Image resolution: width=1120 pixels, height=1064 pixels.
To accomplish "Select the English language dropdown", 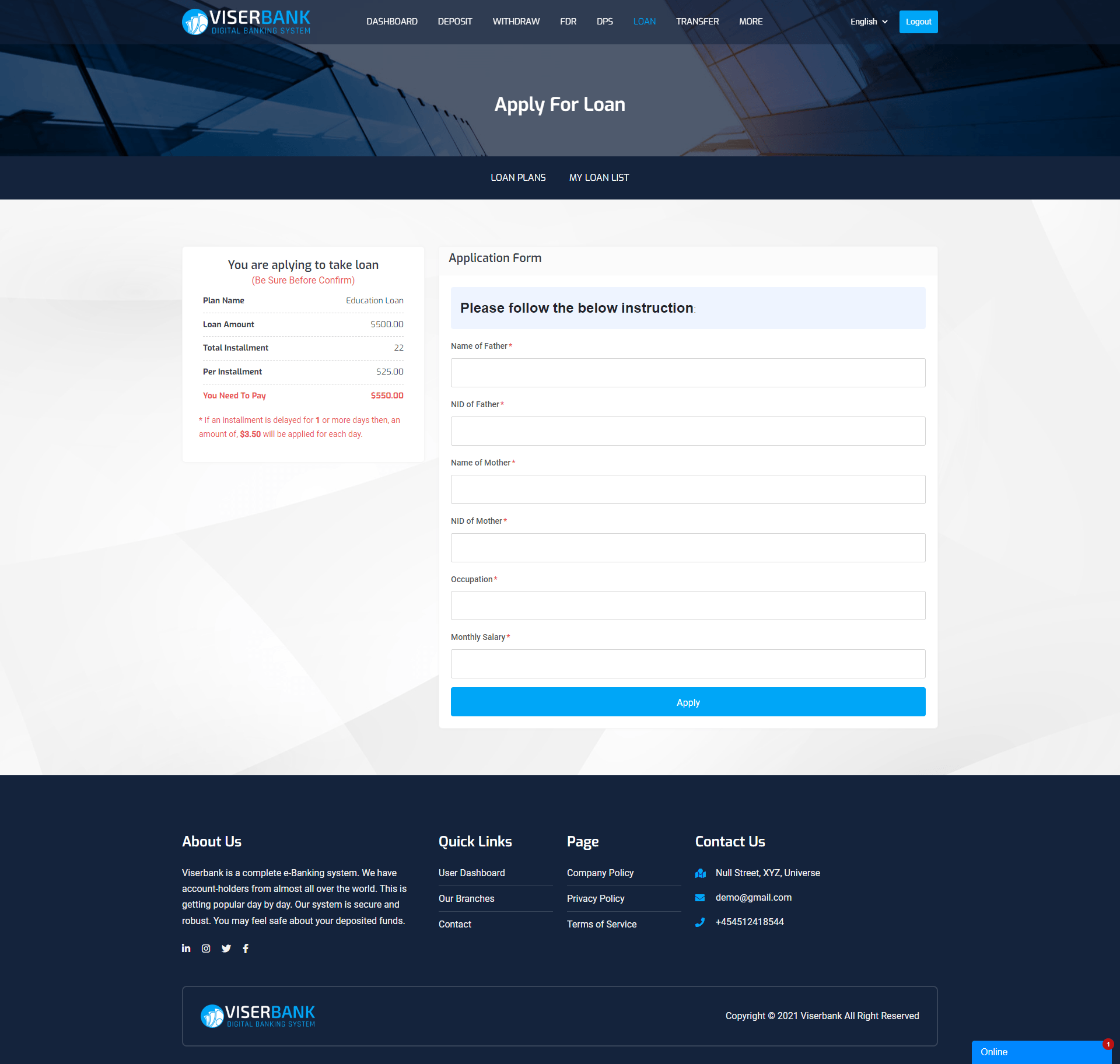I will pyautogui.click(x=866, y=21).
